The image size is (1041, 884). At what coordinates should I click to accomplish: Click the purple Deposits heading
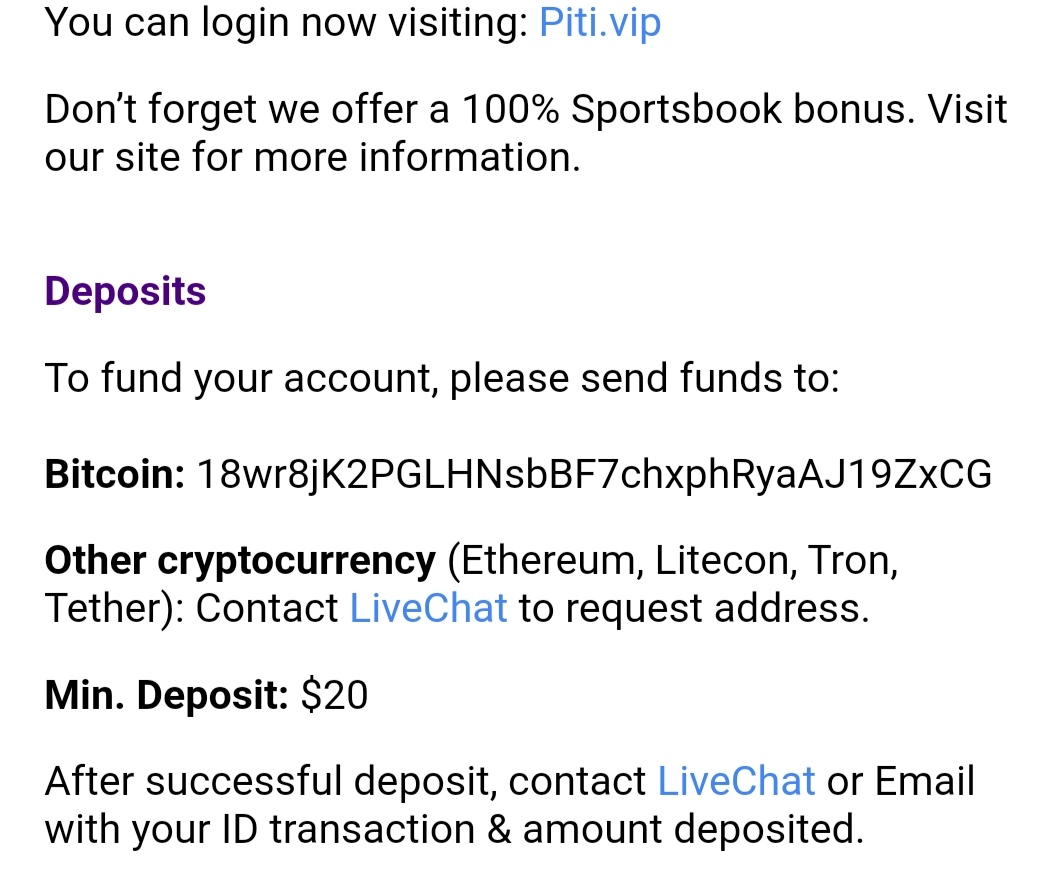[x=125, y=292]
